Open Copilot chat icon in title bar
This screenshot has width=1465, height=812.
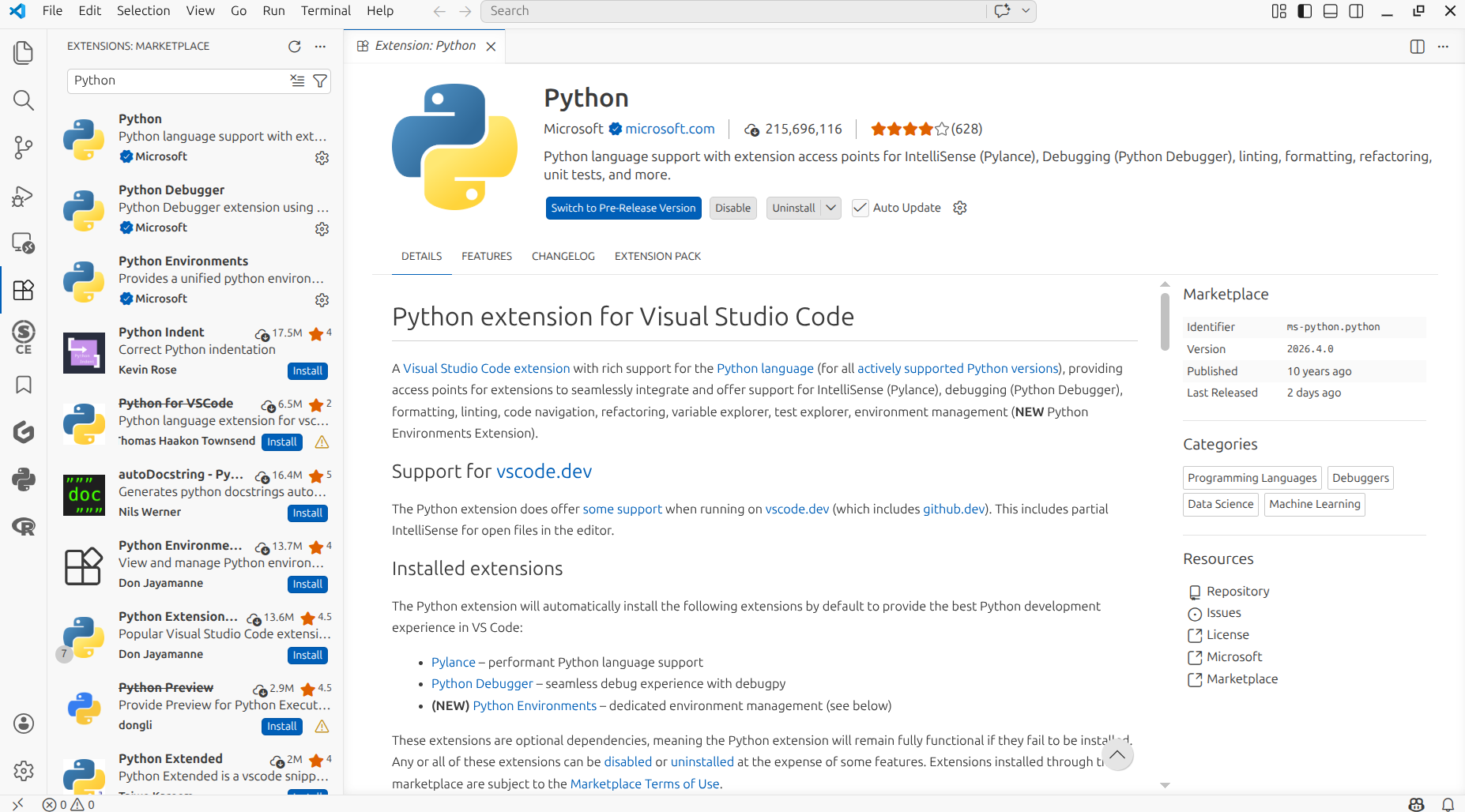tap(1003, 11)
